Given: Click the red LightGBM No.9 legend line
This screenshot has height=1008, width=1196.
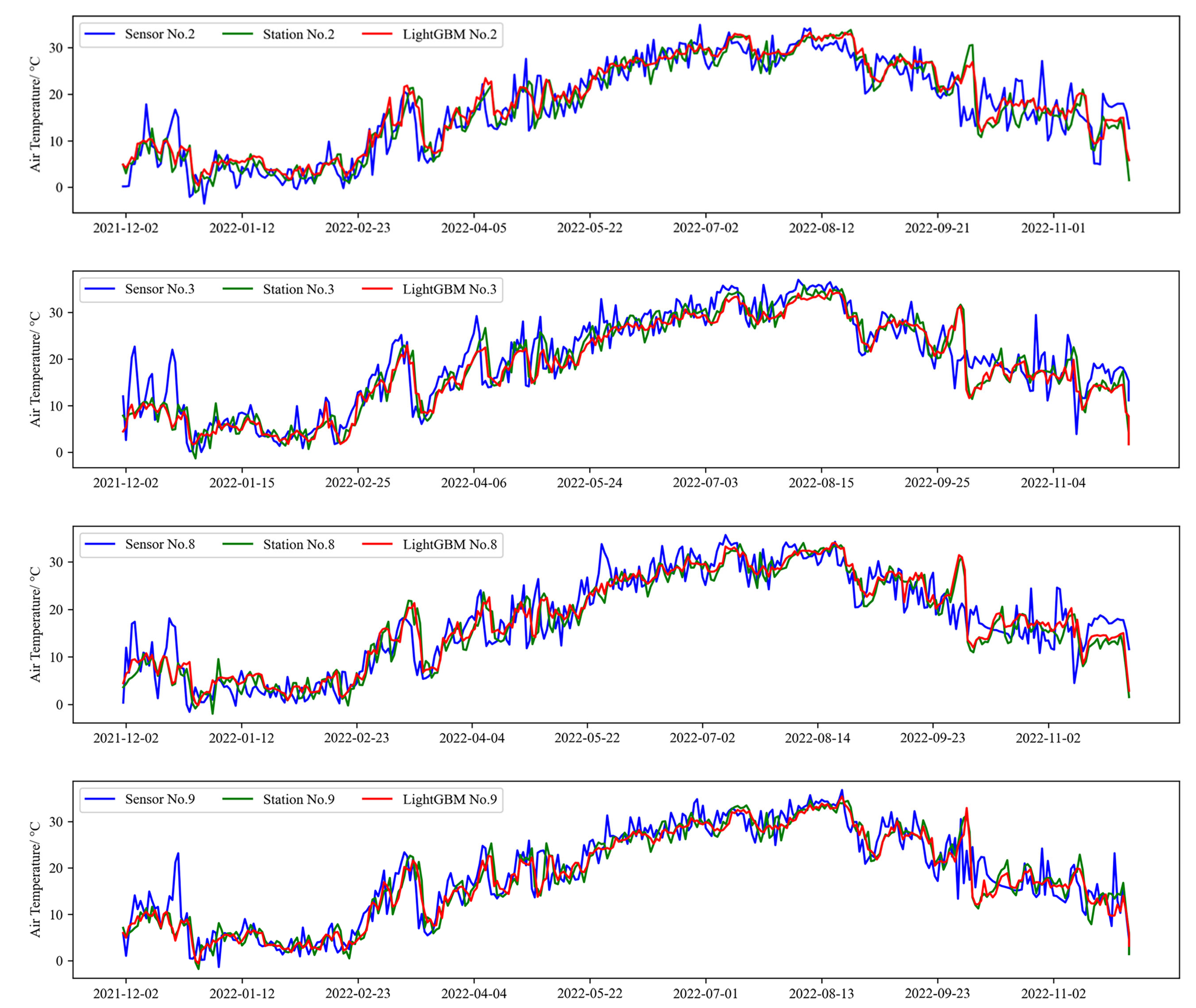Looking at the screenshot, I should point(377,799).
